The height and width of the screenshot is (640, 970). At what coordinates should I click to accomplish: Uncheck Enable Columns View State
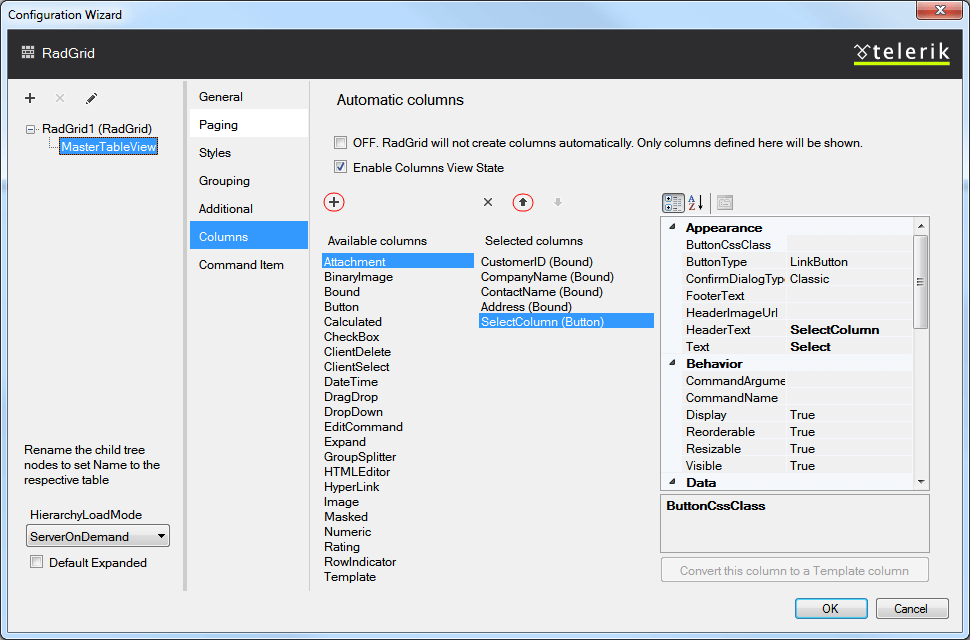(341, 168)
